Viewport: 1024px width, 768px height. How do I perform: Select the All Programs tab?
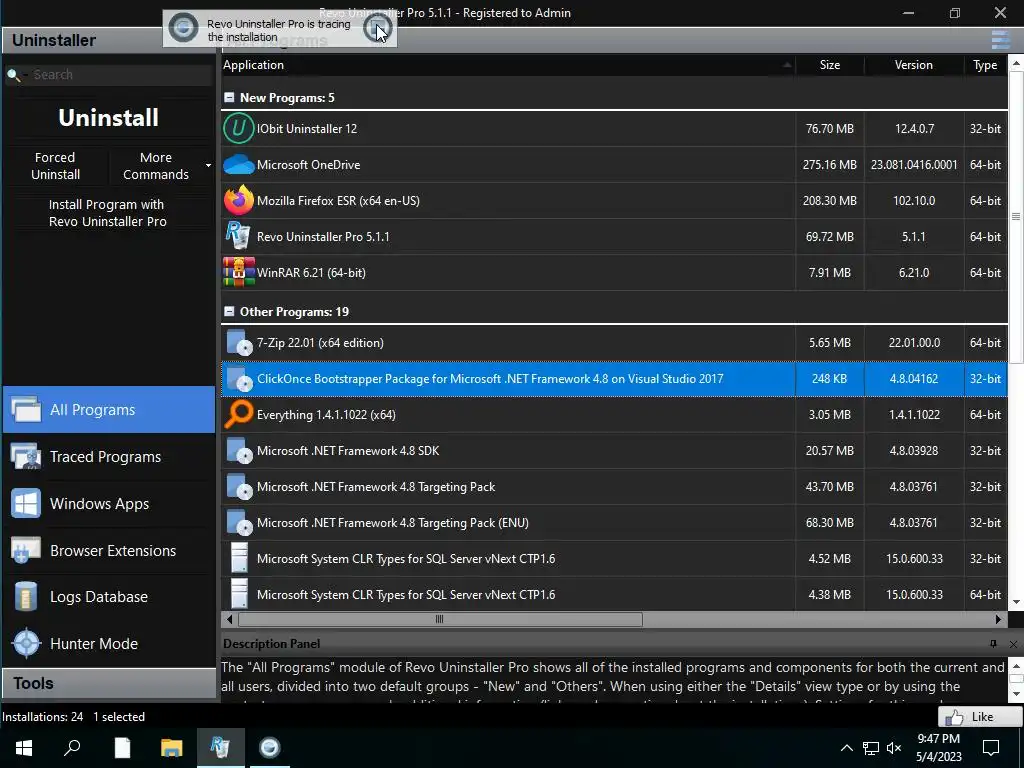coord(109,409)
